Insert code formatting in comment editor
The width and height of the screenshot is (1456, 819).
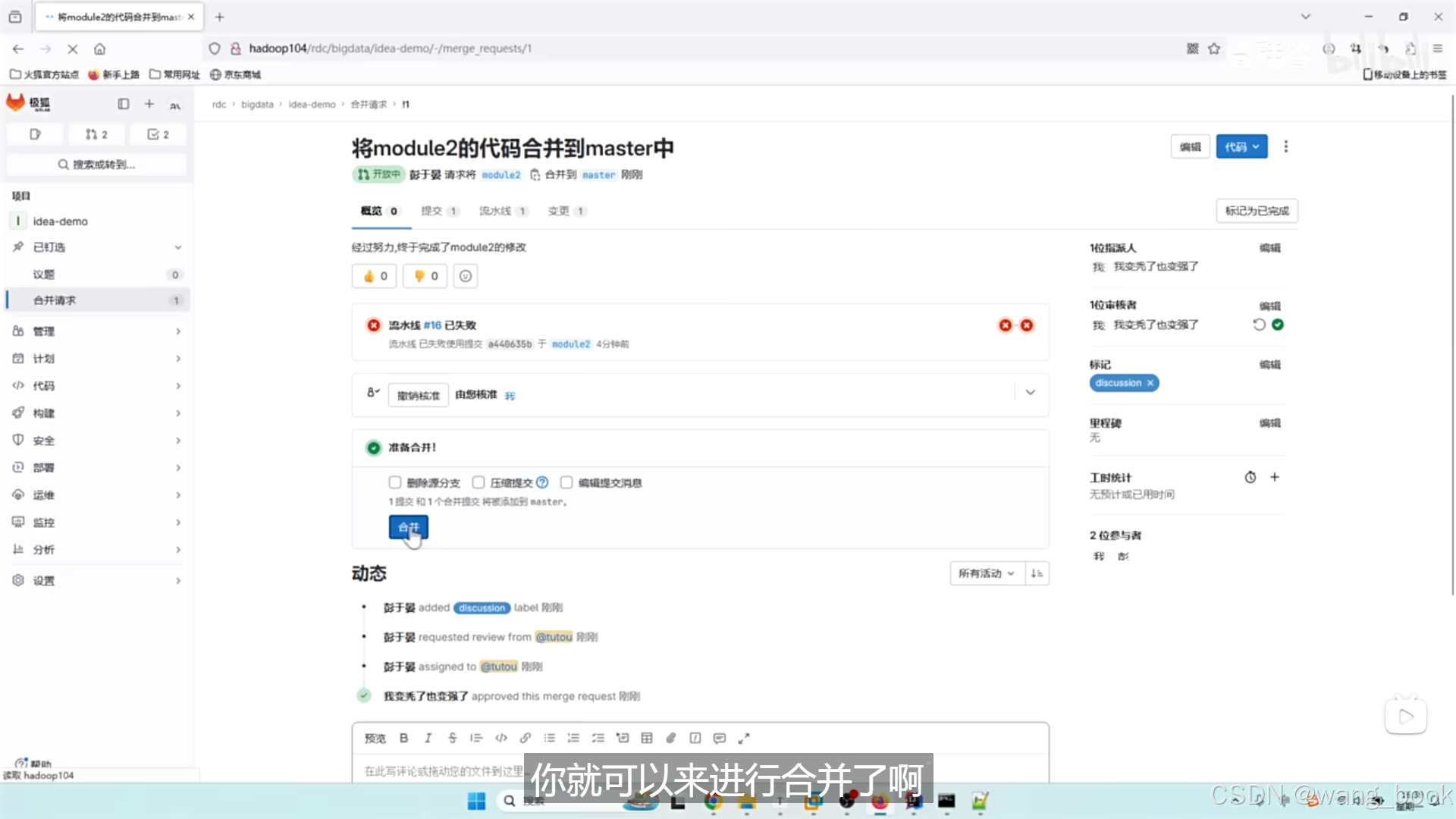(501, 738)
